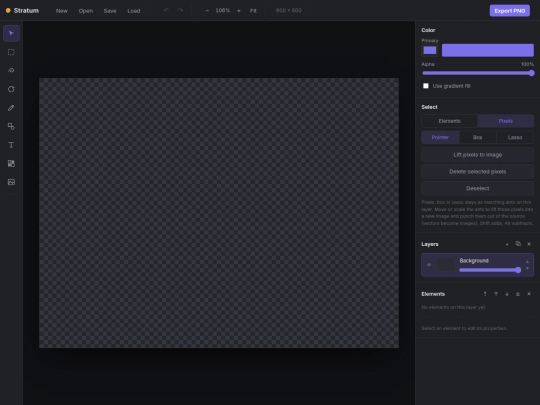
Task: Choose Box selection type
Action: (478, 137)
